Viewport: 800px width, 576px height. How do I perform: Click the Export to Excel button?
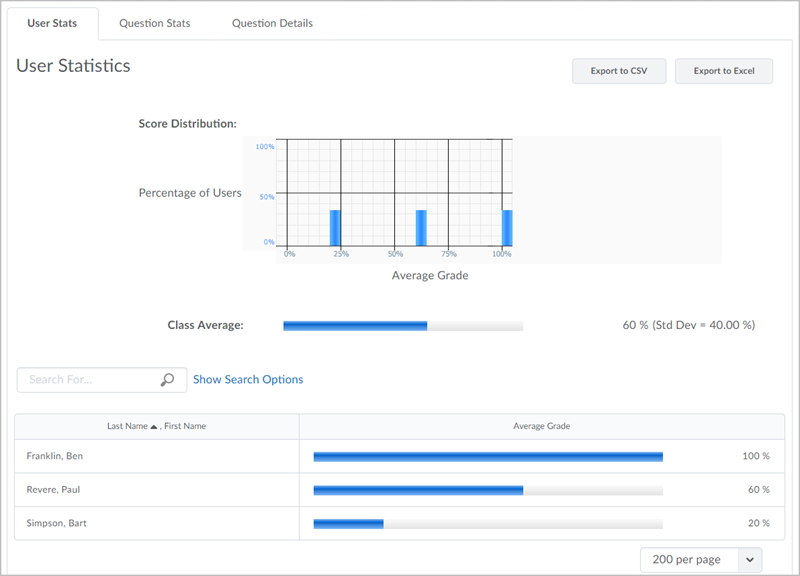(724, 71)
